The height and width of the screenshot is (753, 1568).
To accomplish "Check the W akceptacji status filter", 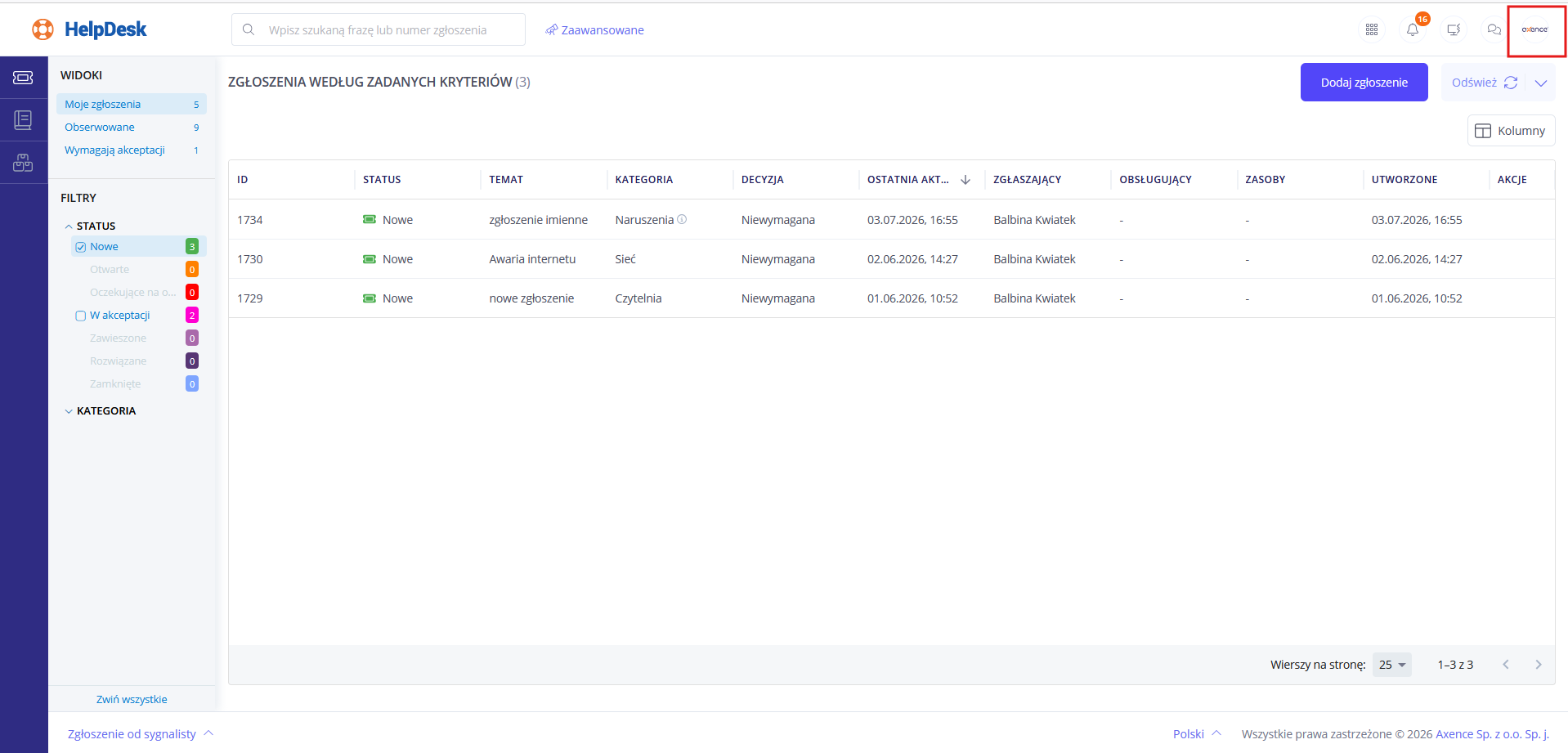I will pos(81,316).
